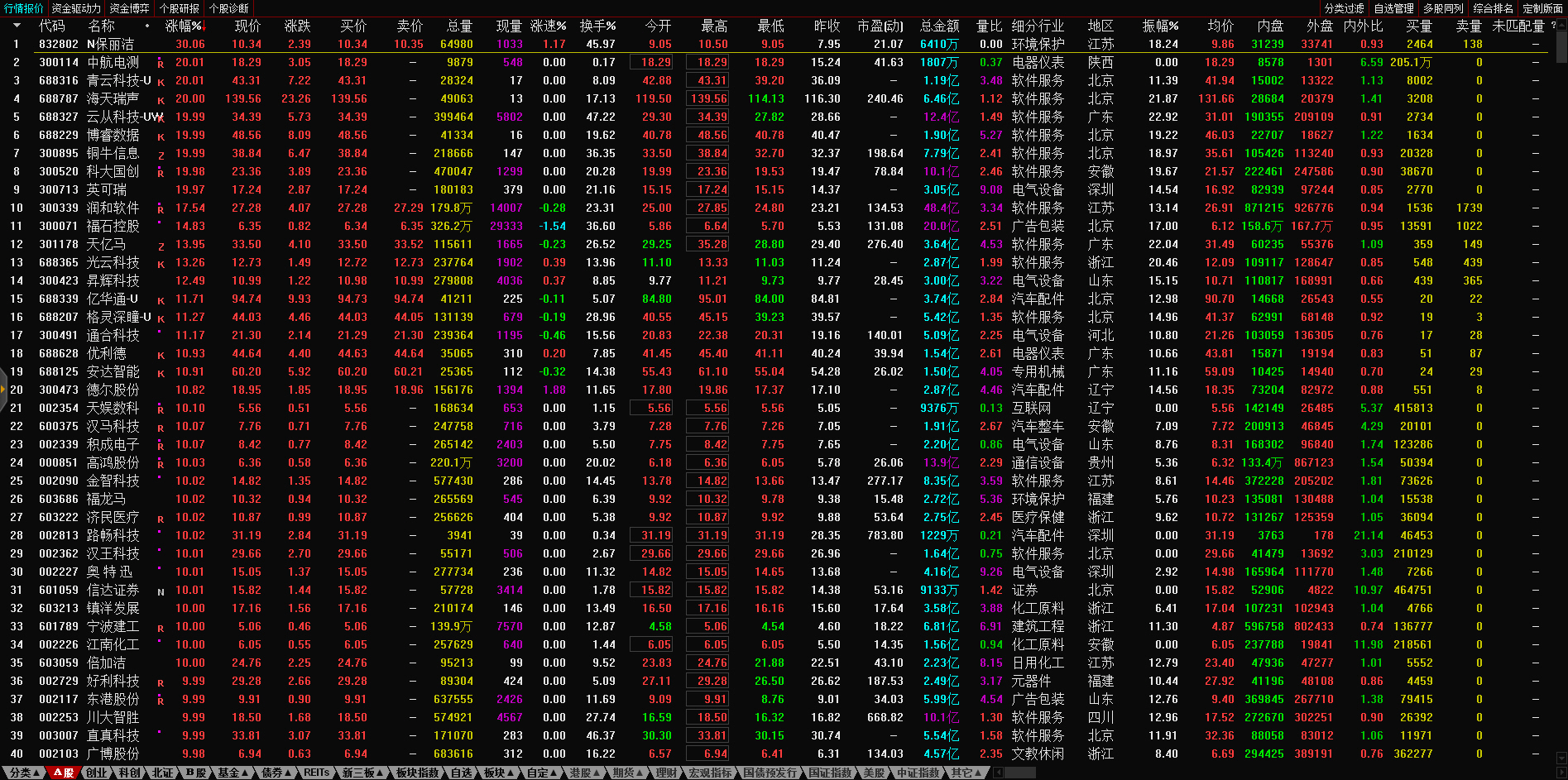The height and width of the screenshot is (780, 1568).
Task: Expand the 分类 tab menu
Action: [x=23, y=773]
